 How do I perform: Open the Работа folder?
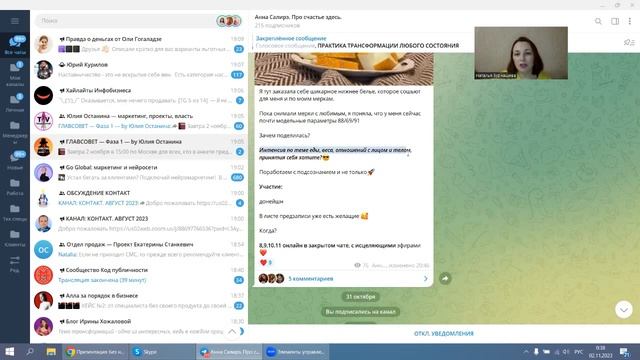point(15,187)
